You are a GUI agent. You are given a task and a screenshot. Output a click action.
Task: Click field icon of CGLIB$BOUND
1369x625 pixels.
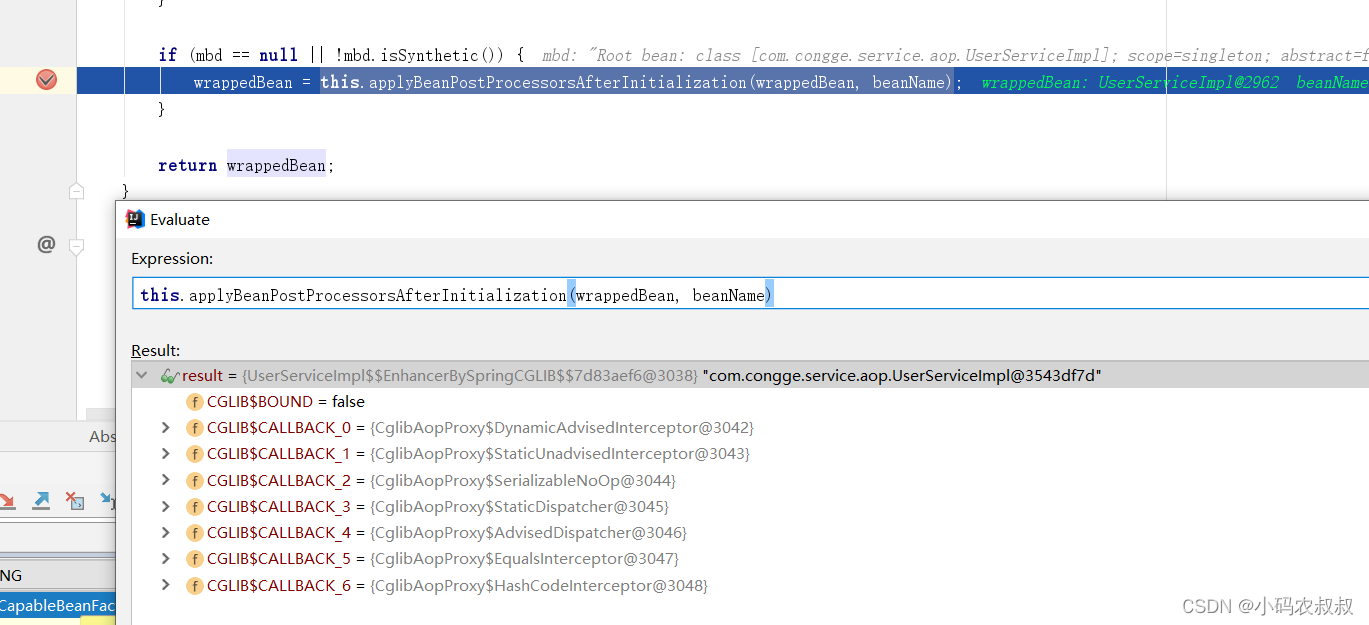195,402
